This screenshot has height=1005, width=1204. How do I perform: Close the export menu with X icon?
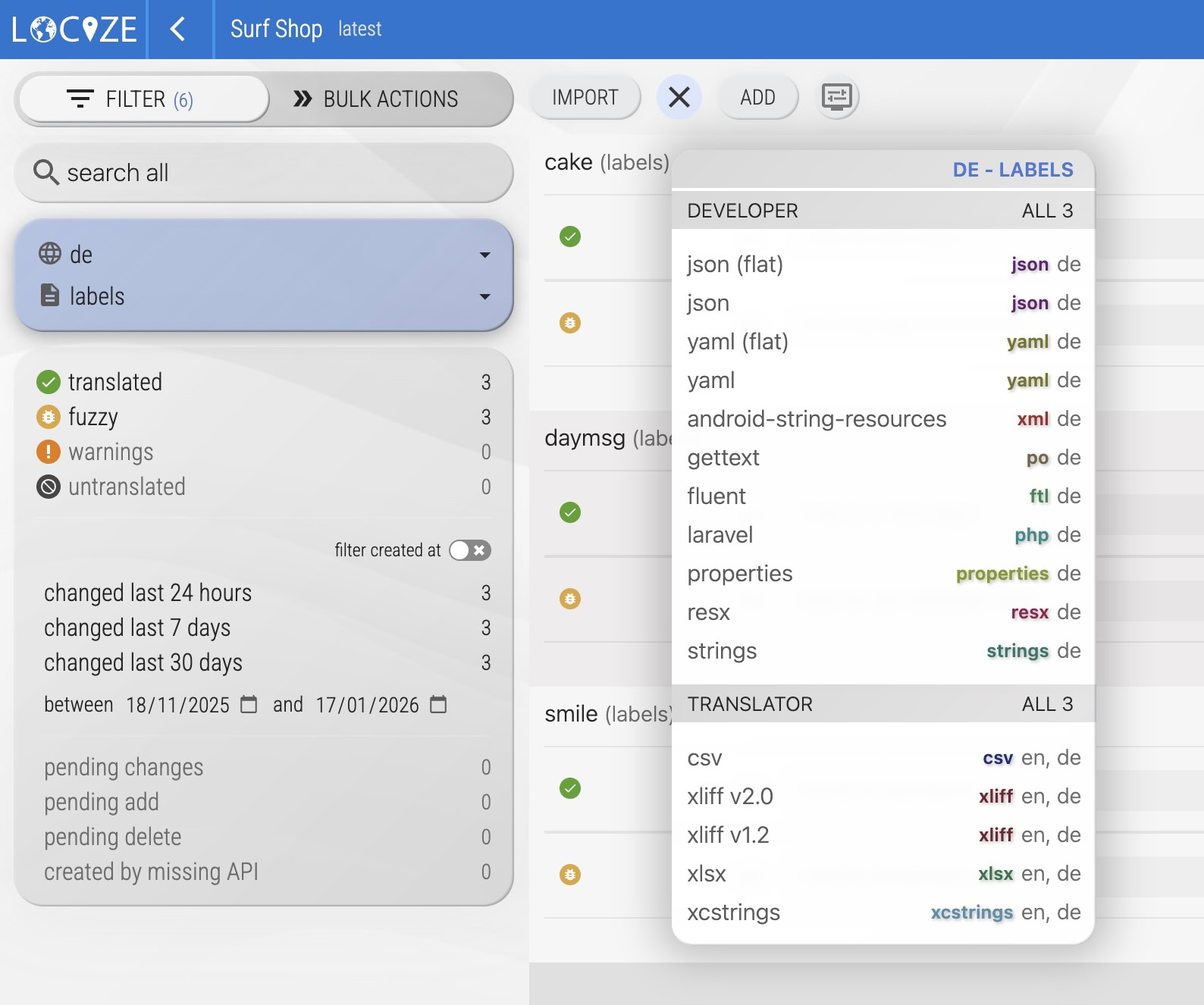pyautogui.click(x=679, y=97)
